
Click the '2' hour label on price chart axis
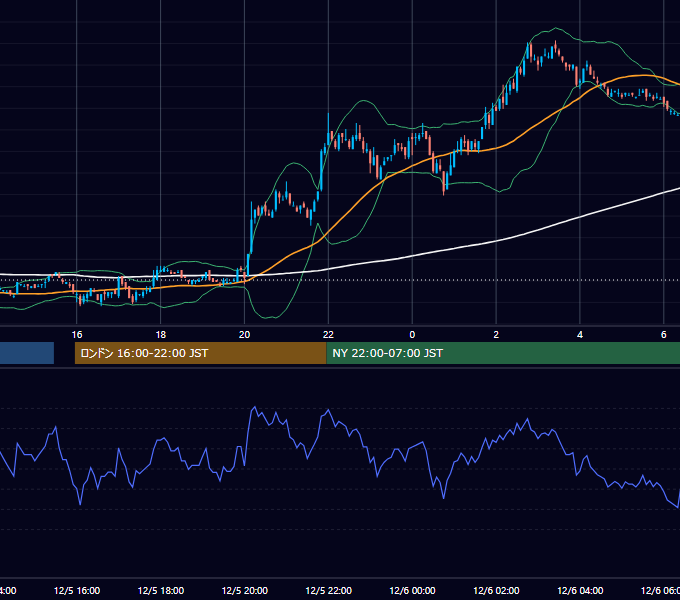click(x=496, y=335)
